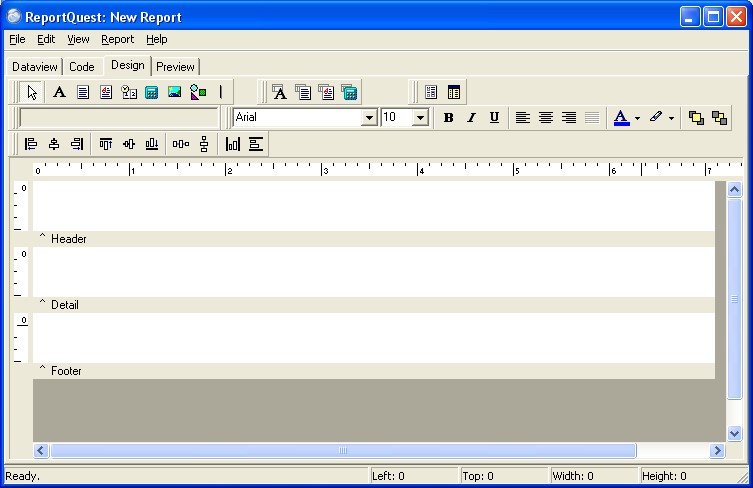Viewport: 753px width, 488px height.
Task: Apply the highlighter pen color
Action: [x=656, y=118]
